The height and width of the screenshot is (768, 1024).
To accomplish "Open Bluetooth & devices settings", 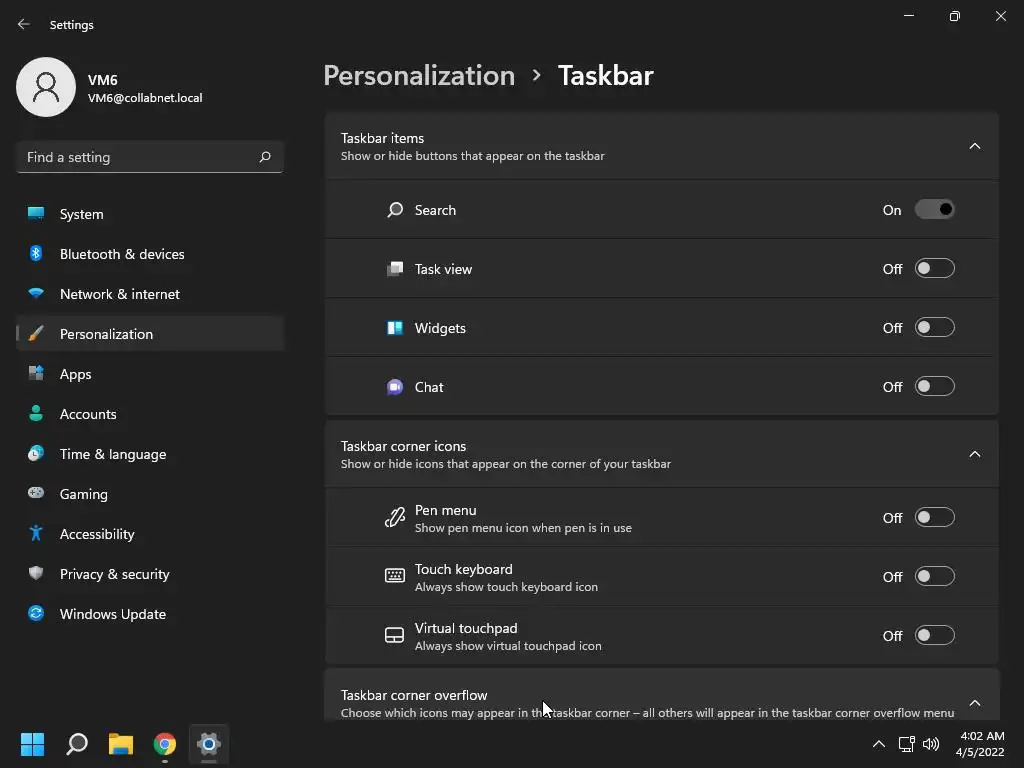I will [122, 254].
